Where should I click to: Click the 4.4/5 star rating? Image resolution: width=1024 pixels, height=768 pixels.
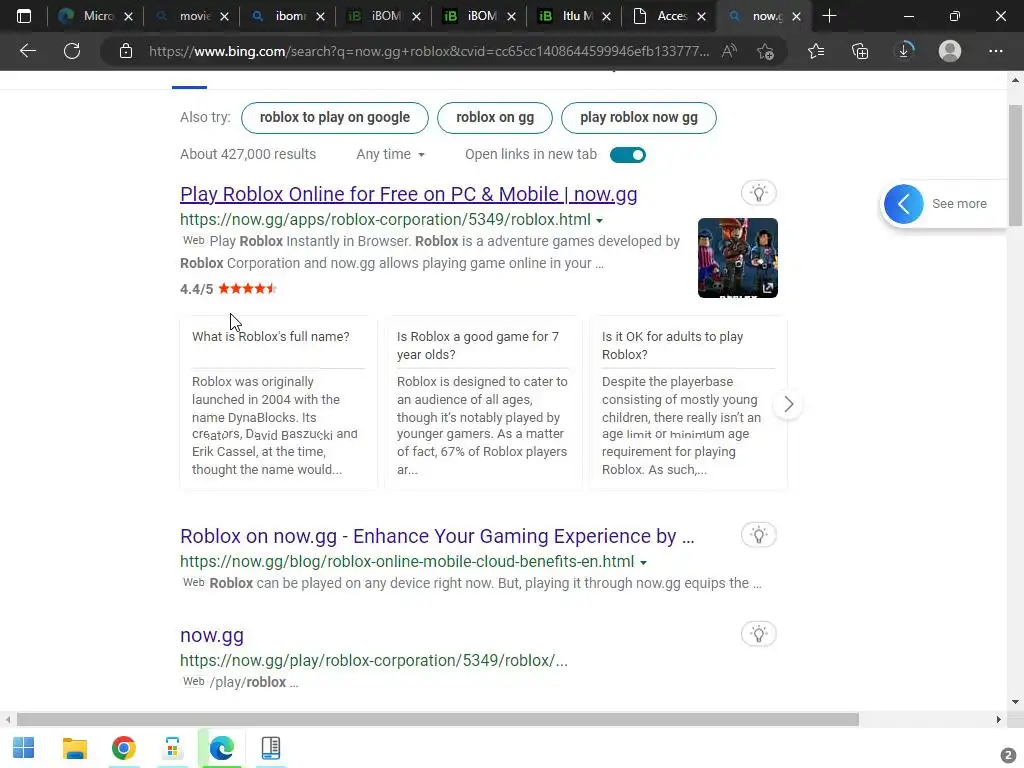coord(229,289)
